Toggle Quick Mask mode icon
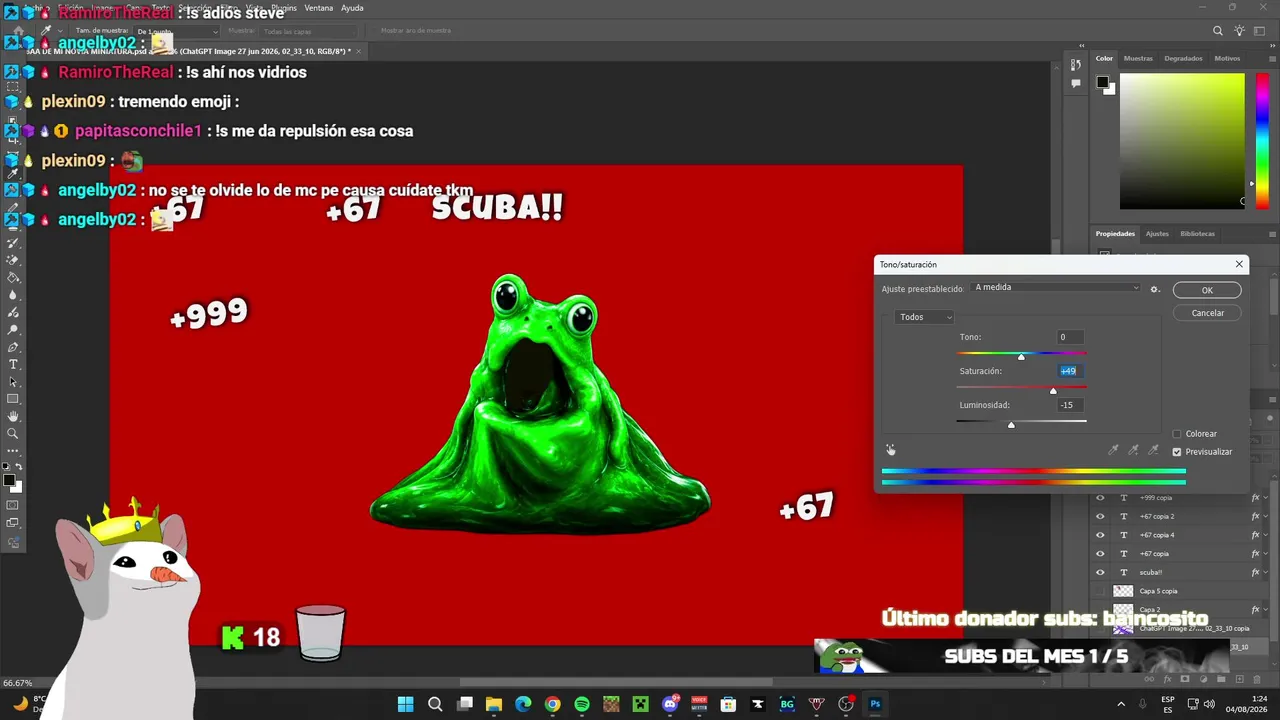 point(13,505)
